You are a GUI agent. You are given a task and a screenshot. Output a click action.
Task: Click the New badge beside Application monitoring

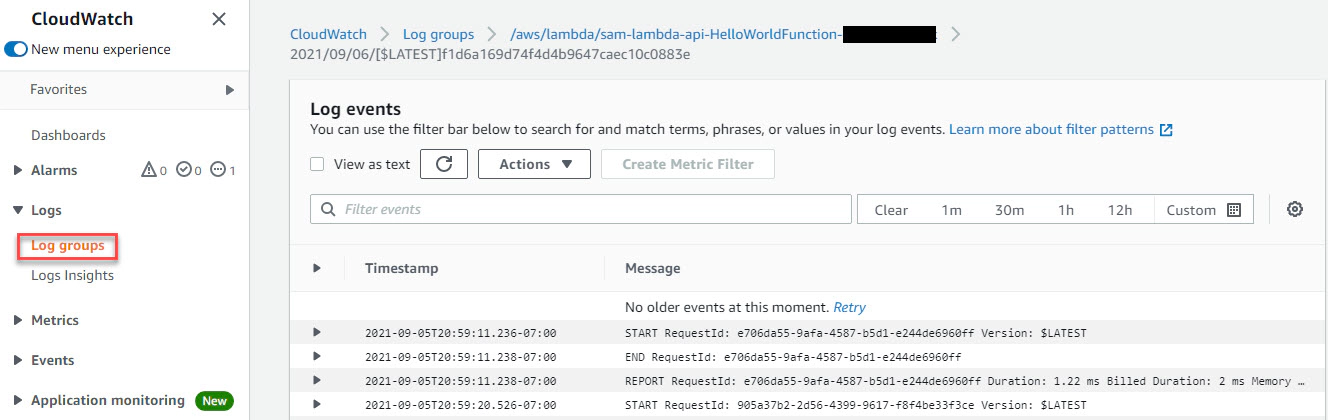click(214, 400)
